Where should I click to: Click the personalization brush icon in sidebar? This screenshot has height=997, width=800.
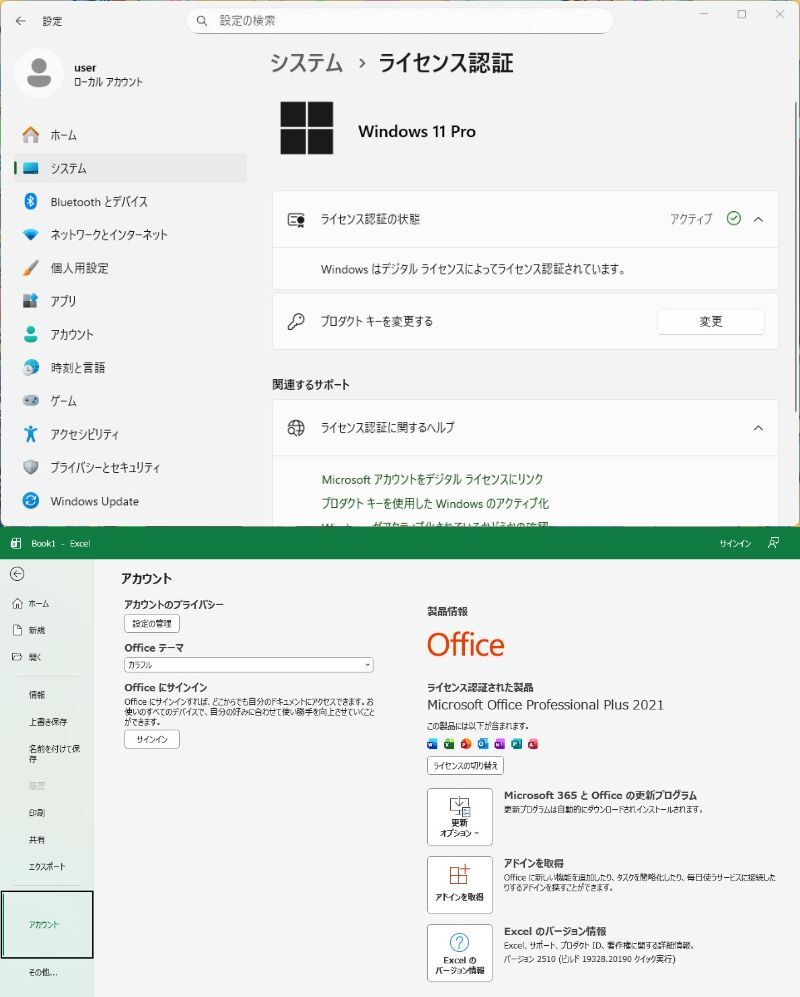coord(31,268)
